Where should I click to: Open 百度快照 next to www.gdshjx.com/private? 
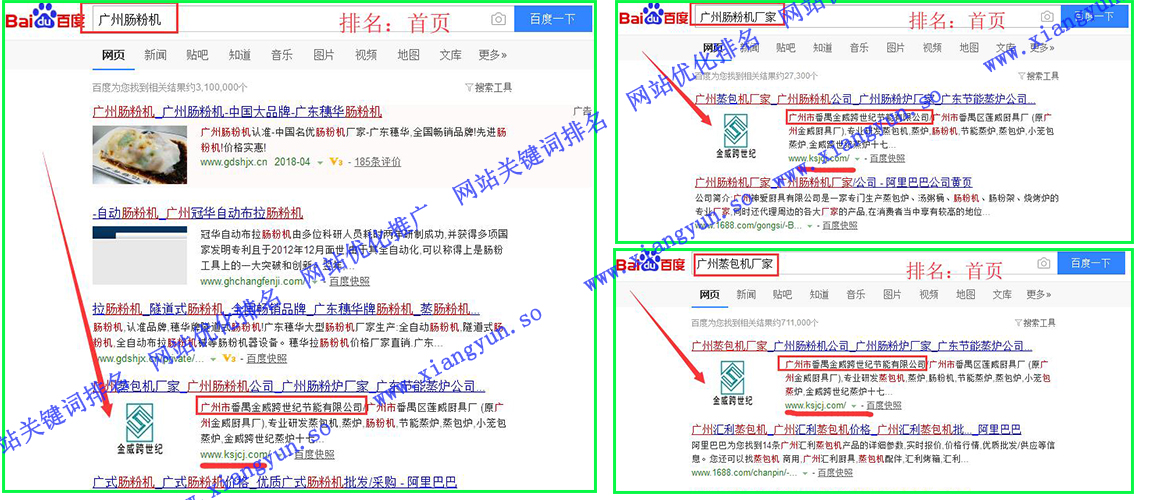tap(267, 359)
